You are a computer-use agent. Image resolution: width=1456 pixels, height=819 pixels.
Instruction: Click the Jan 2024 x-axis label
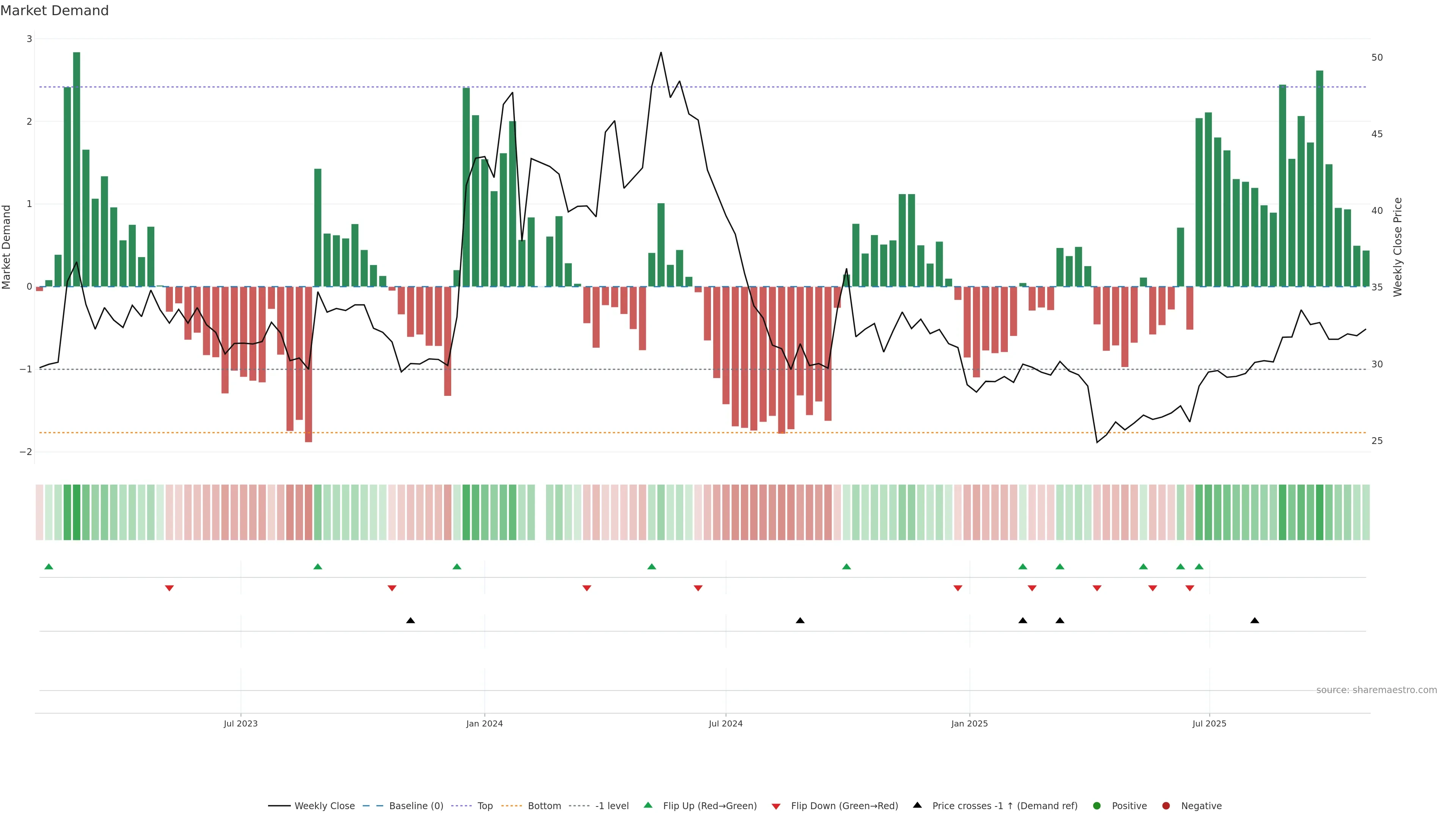(x=485, y=723)
